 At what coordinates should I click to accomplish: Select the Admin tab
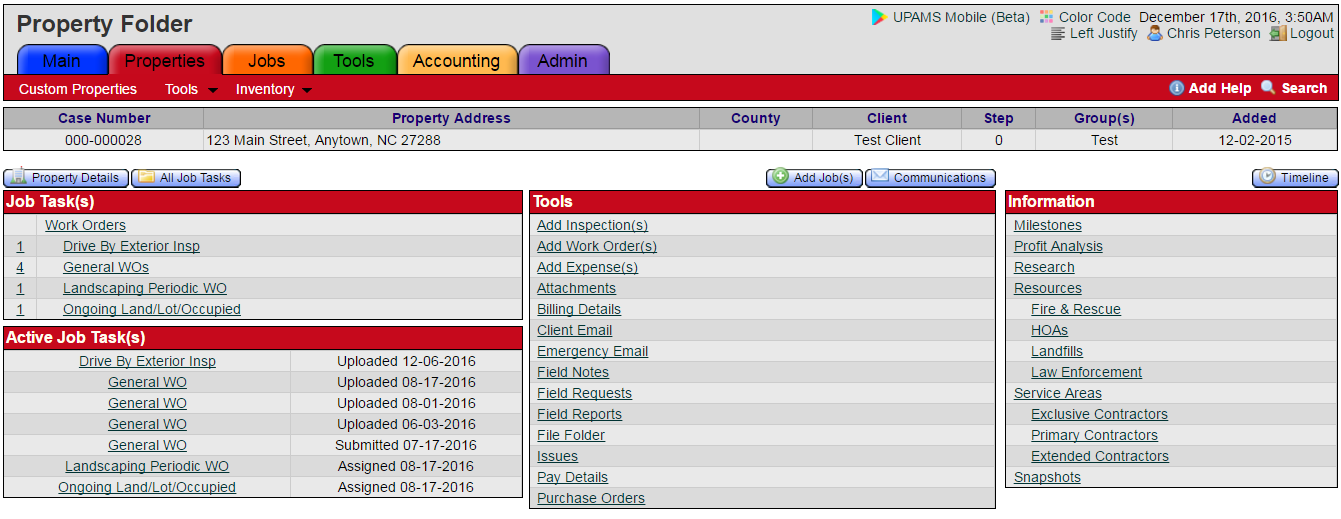[x=562, y=61]
